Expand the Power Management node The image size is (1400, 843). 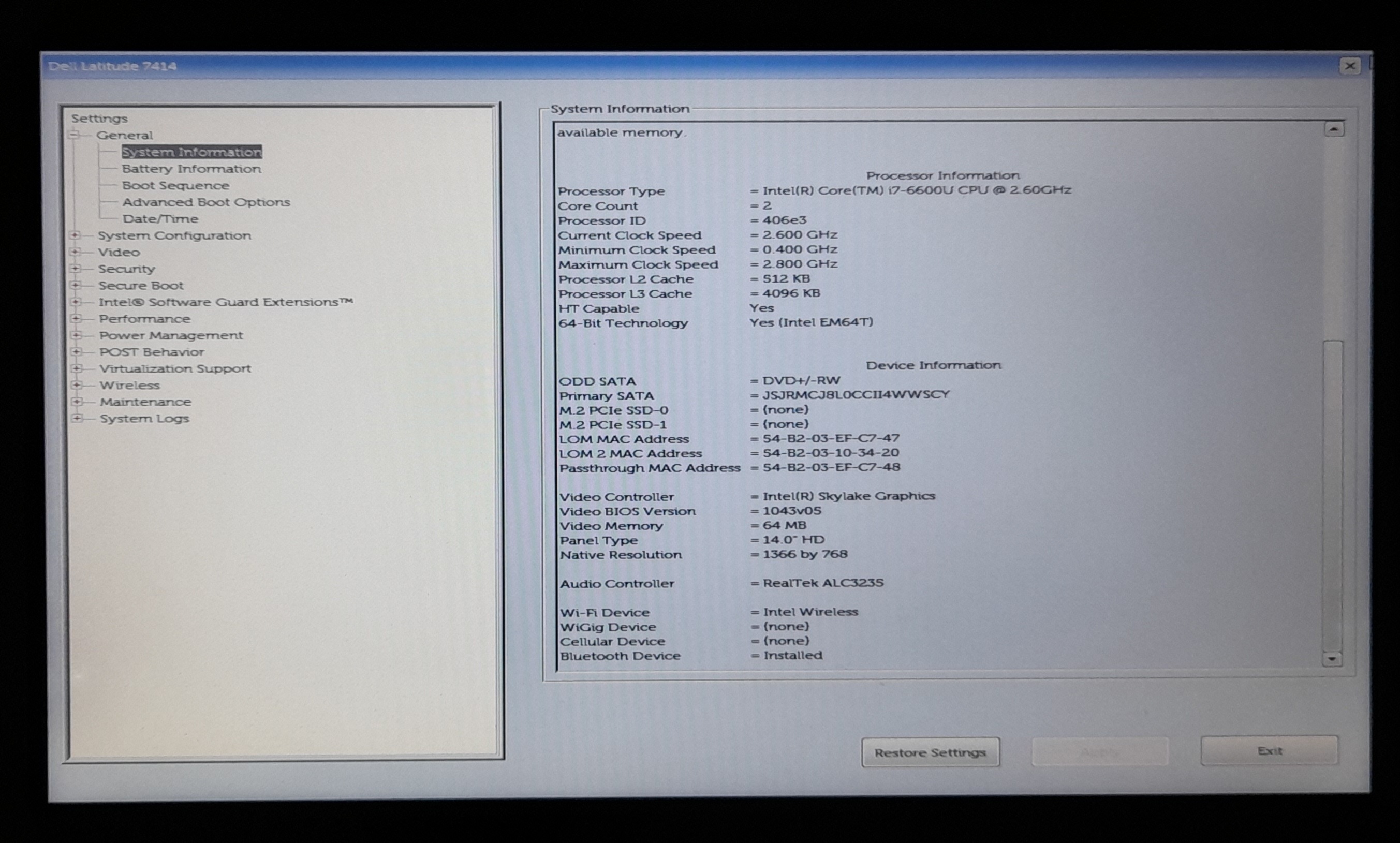76,335
